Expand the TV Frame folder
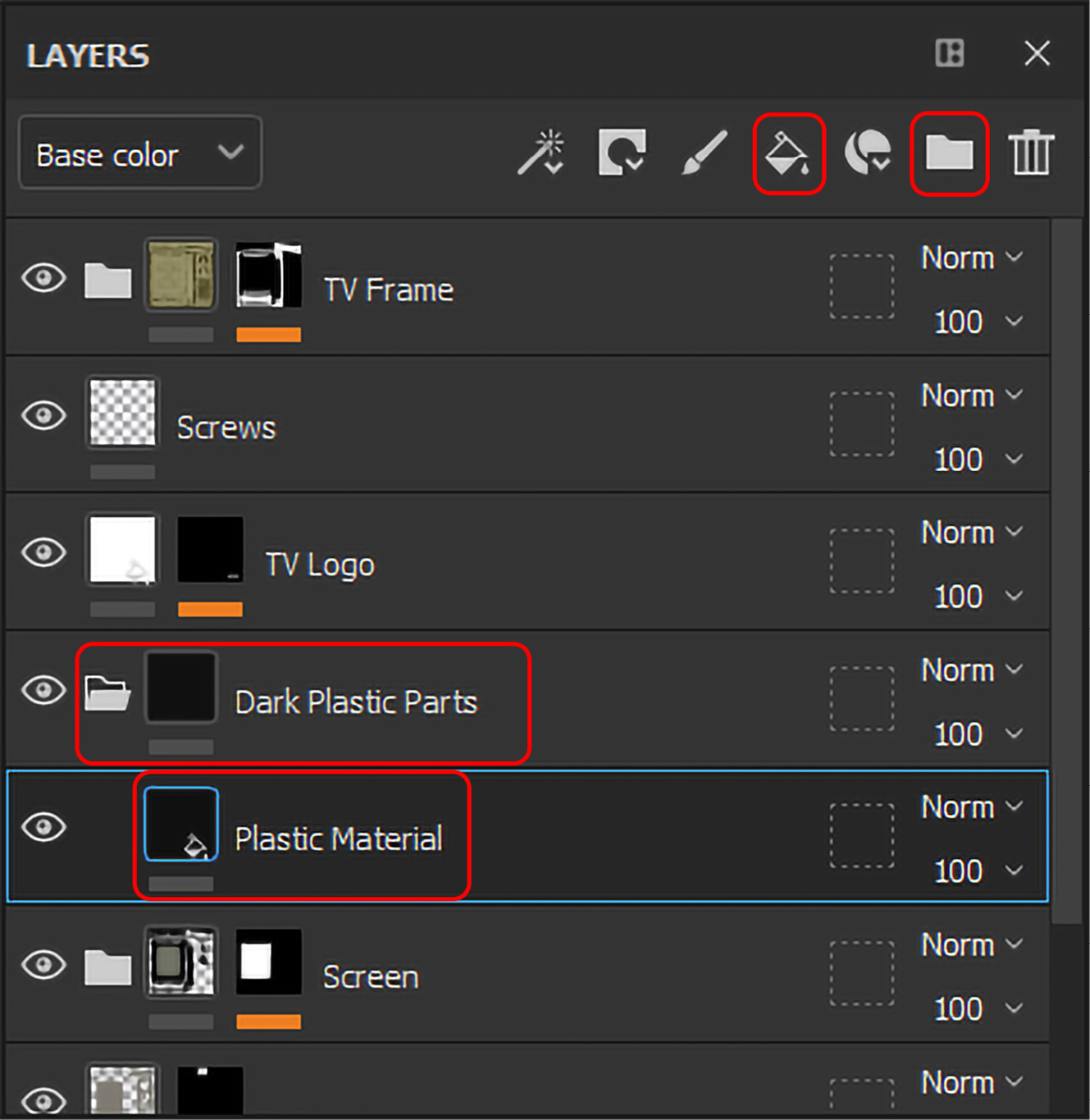 [x=108, y=281]
